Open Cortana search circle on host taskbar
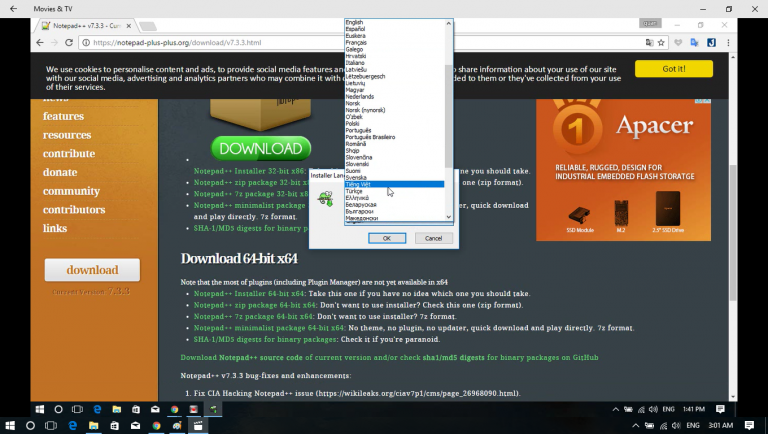This screenshot has height=434, width=768. coord(30,426)
